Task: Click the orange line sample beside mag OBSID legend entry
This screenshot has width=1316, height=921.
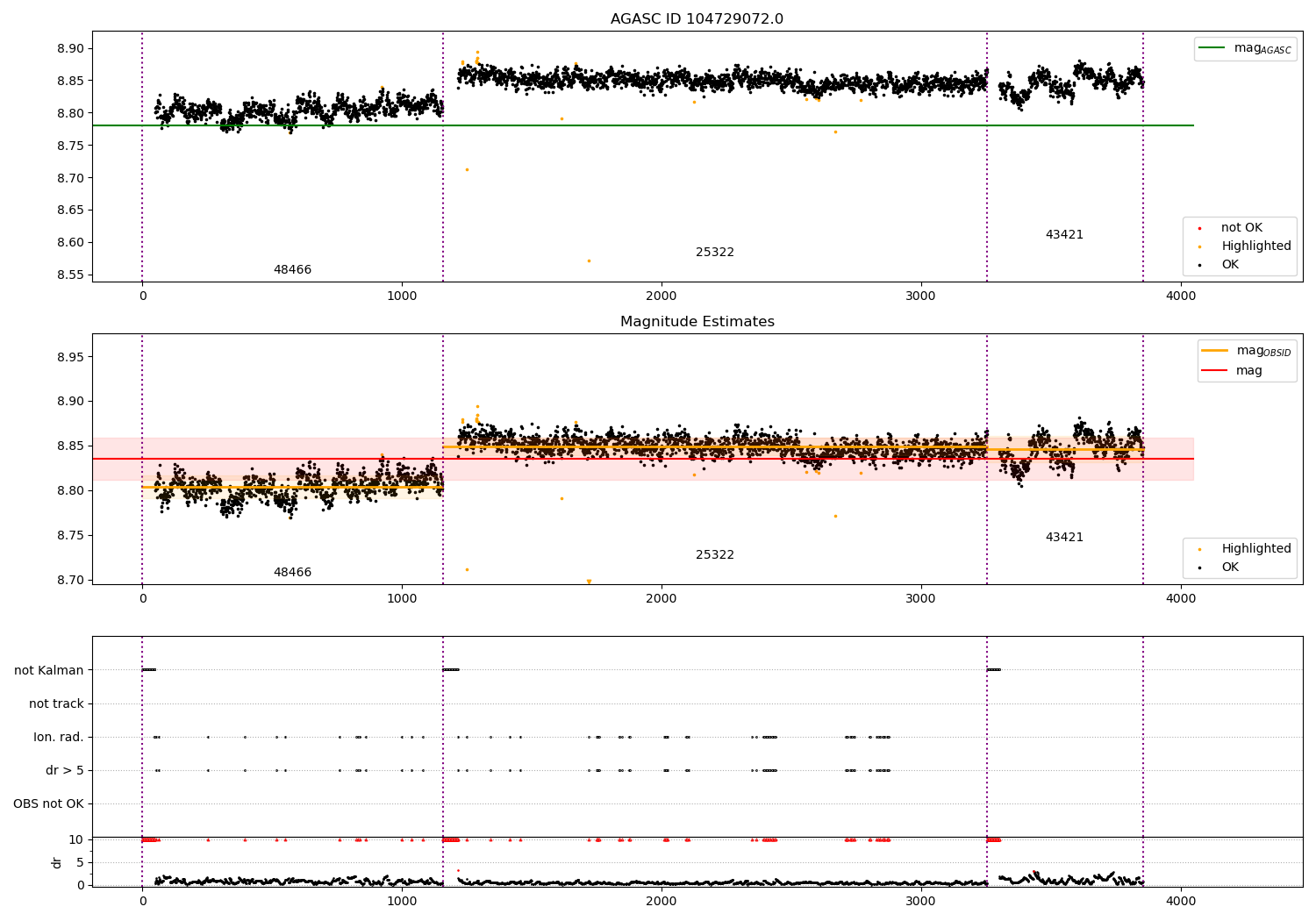Action: click(1215, 351)
